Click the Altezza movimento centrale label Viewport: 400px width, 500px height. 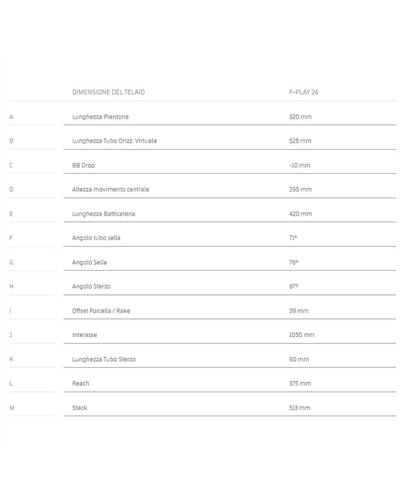click(110, 189)
